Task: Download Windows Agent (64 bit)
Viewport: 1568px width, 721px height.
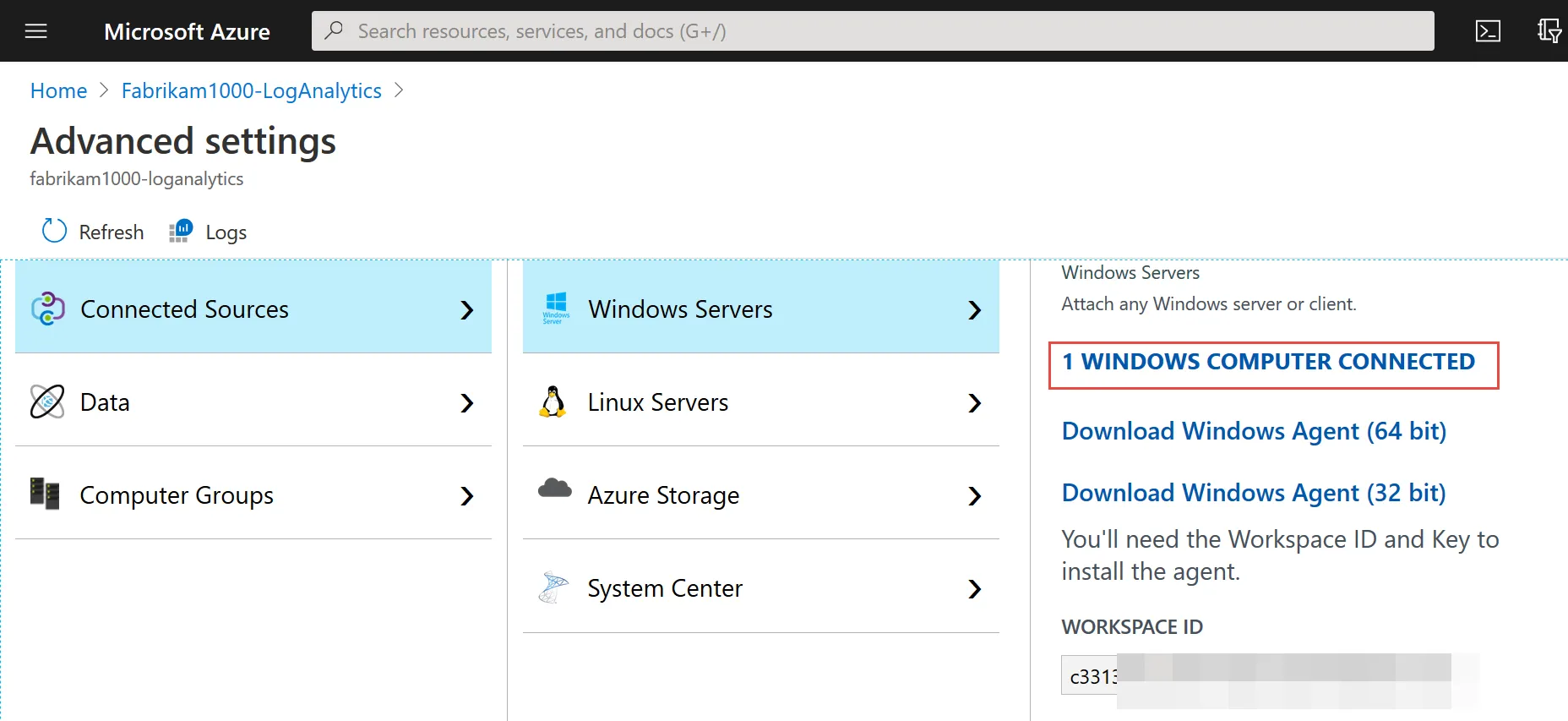Action: pos(1254,431)
